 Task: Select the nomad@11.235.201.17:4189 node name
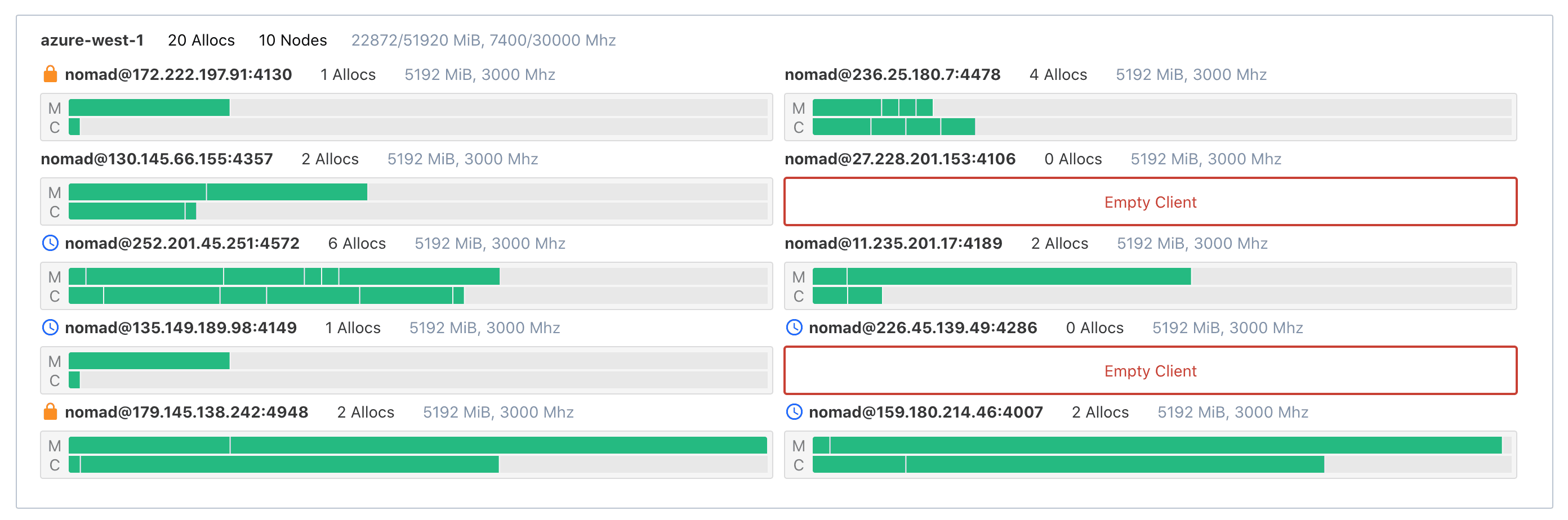pos(893,243)
